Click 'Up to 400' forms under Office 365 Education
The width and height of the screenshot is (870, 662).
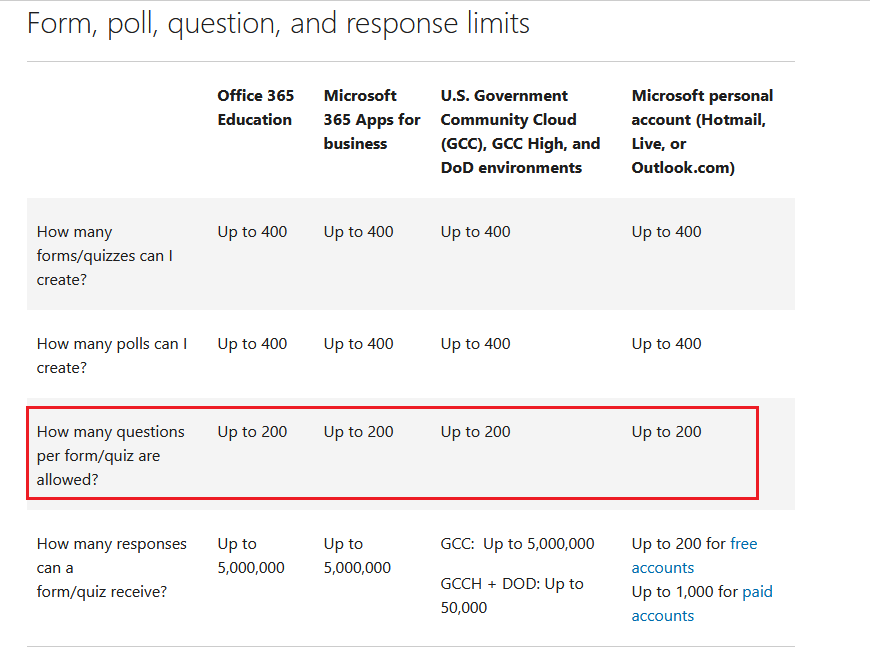(252, 232)
